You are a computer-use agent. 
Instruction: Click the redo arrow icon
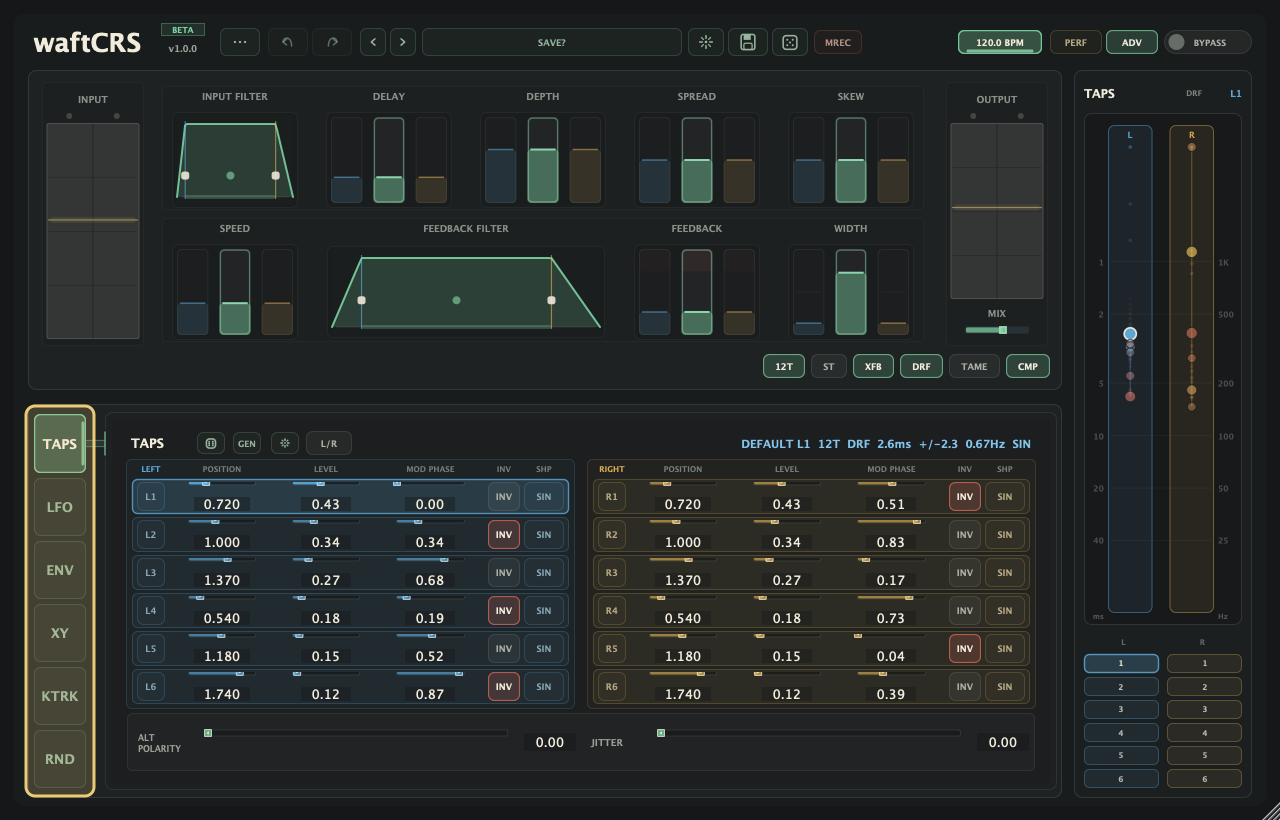[332, 42]
